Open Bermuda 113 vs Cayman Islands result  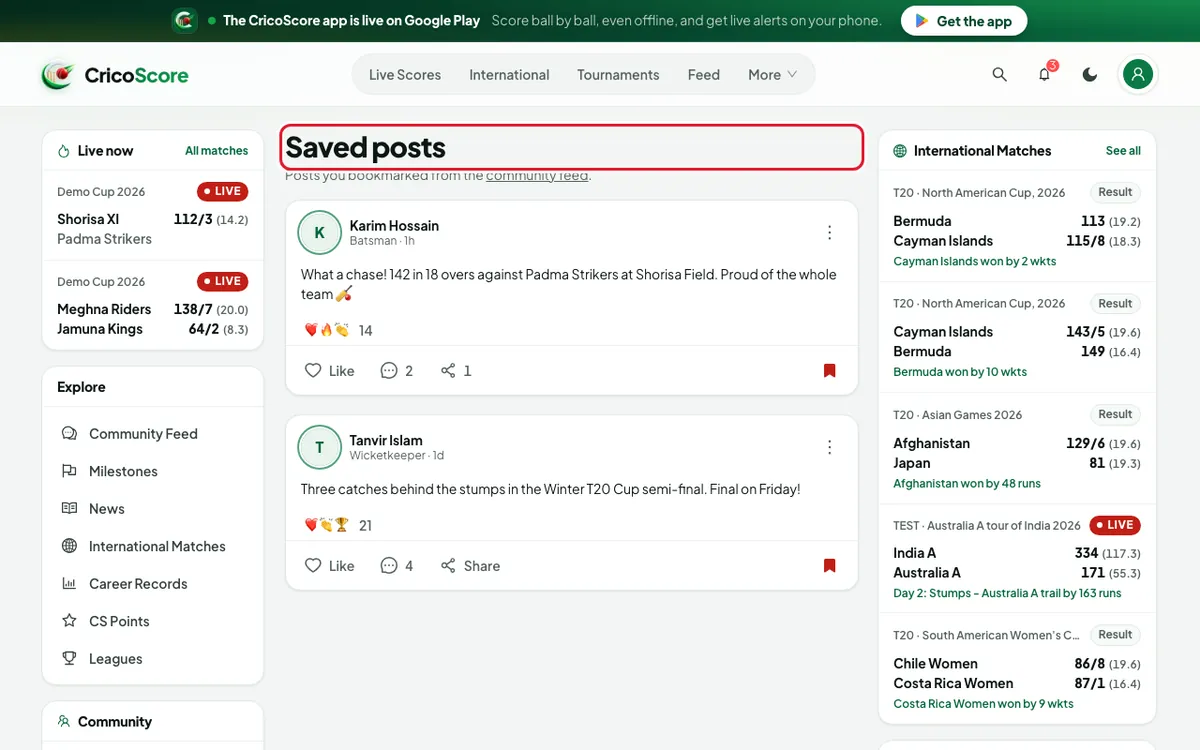[1017, 226]
